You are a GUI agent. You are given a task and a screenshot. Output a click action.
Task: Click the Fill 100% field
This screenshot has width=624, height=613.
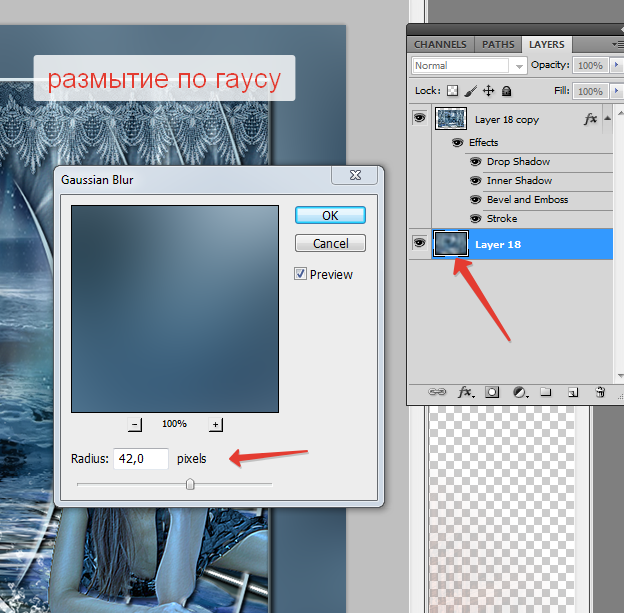(x=590, y=92)
